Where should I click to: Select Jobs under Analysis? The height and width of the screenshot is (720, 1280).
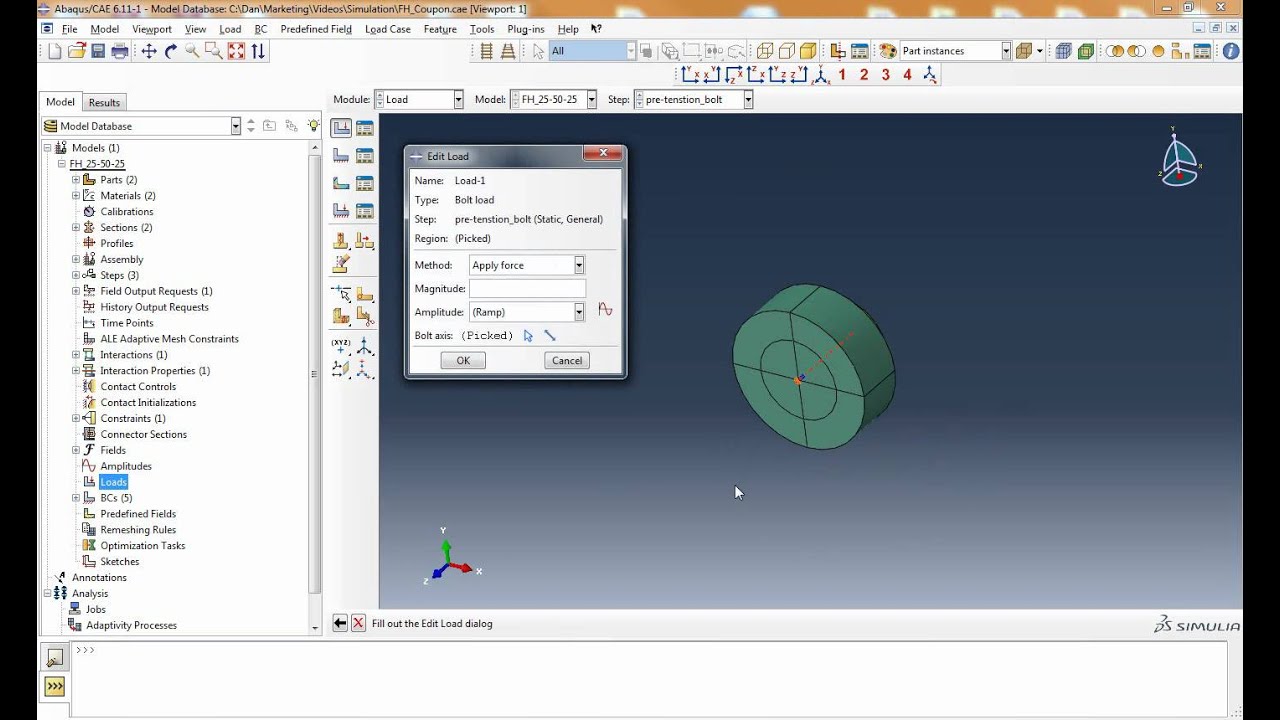tap(96, 609)
